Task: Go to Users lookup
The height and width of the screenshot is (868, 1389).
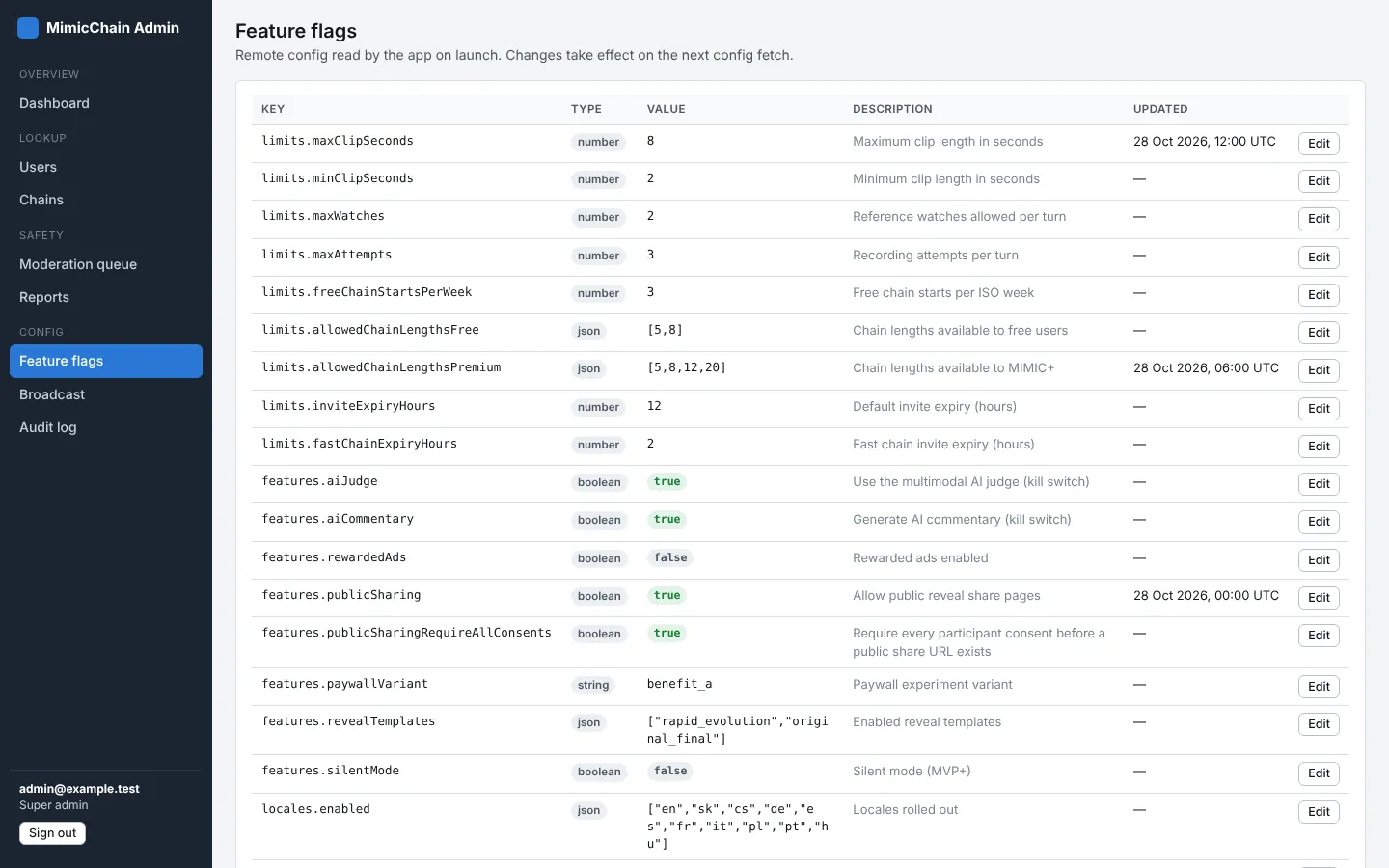Action: pos(106,167)
